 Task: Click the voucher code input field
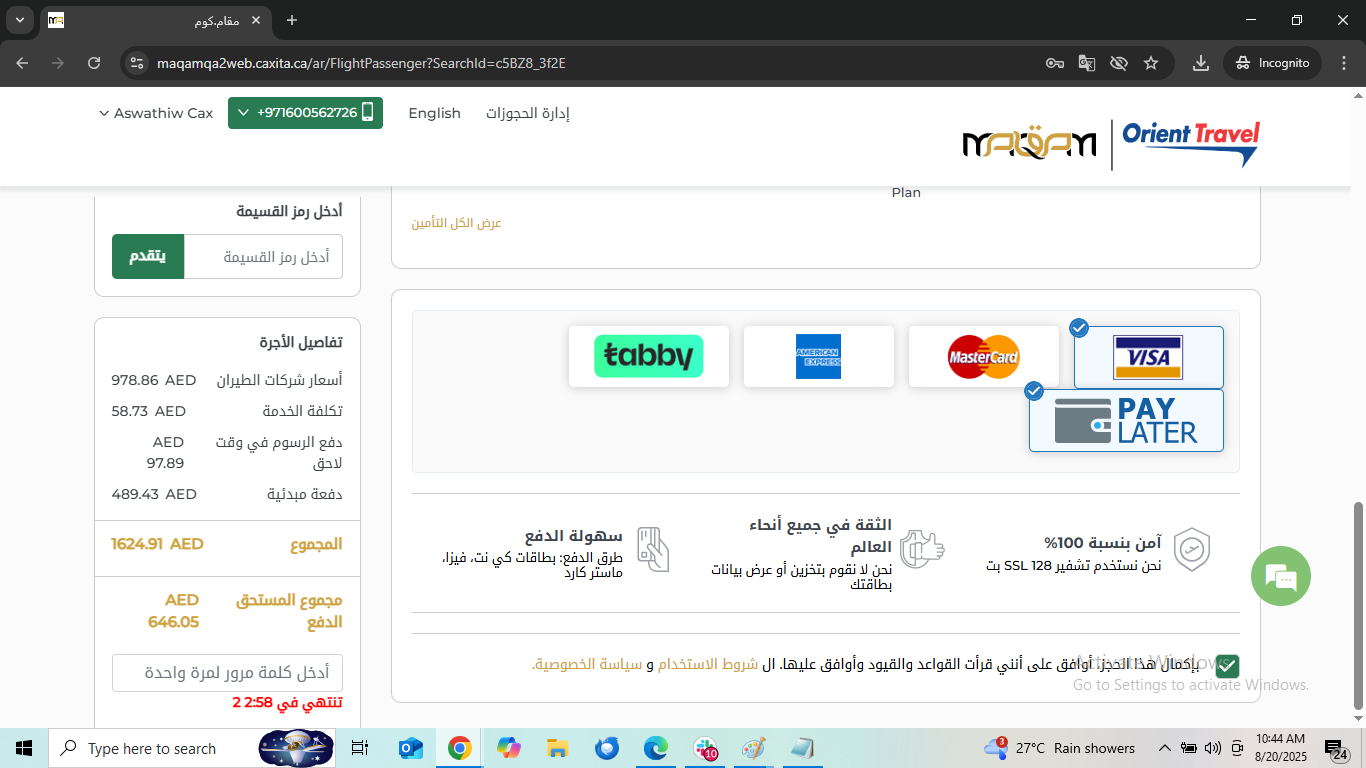[263, 257]
